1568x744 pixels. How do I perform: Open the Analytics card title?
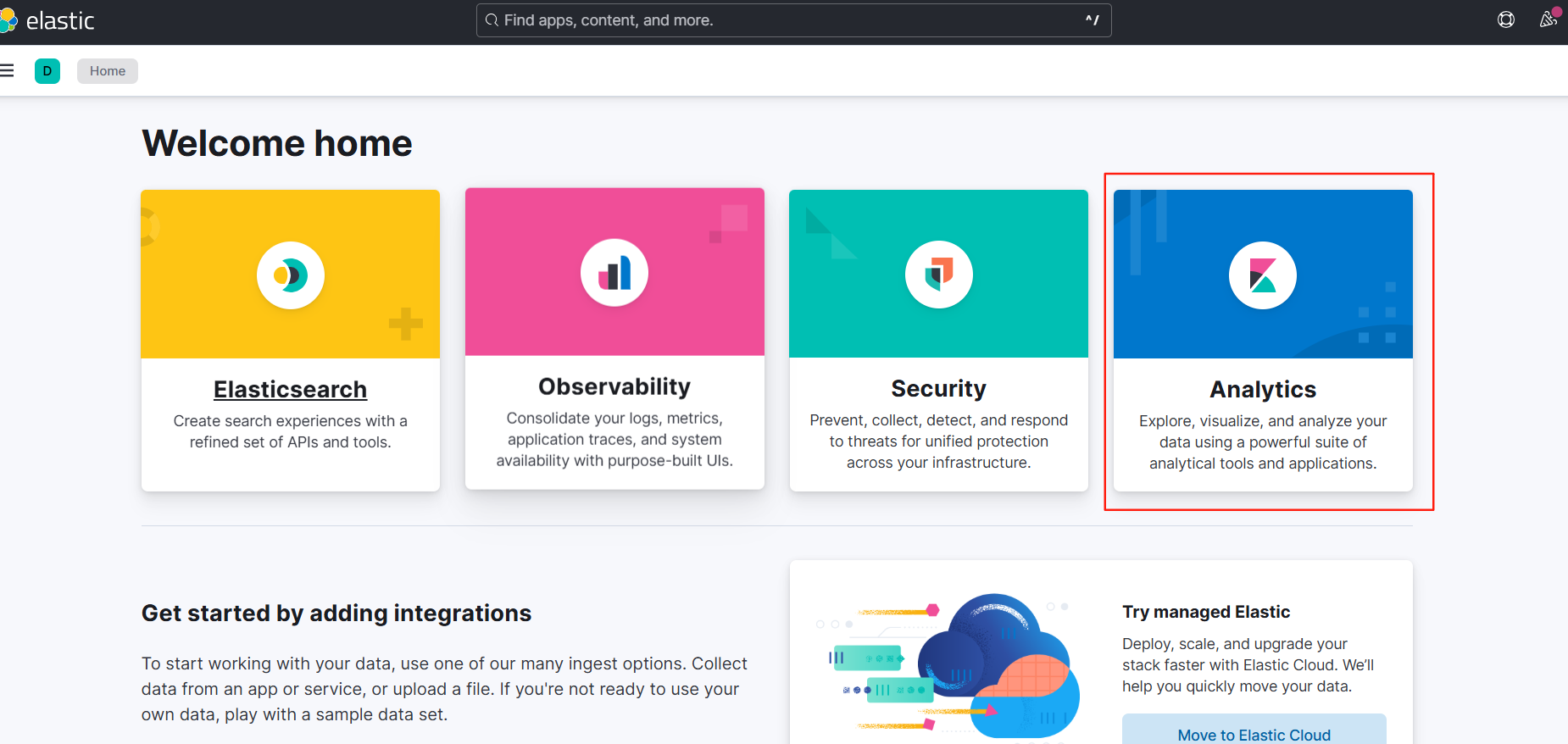[1263, 390]
